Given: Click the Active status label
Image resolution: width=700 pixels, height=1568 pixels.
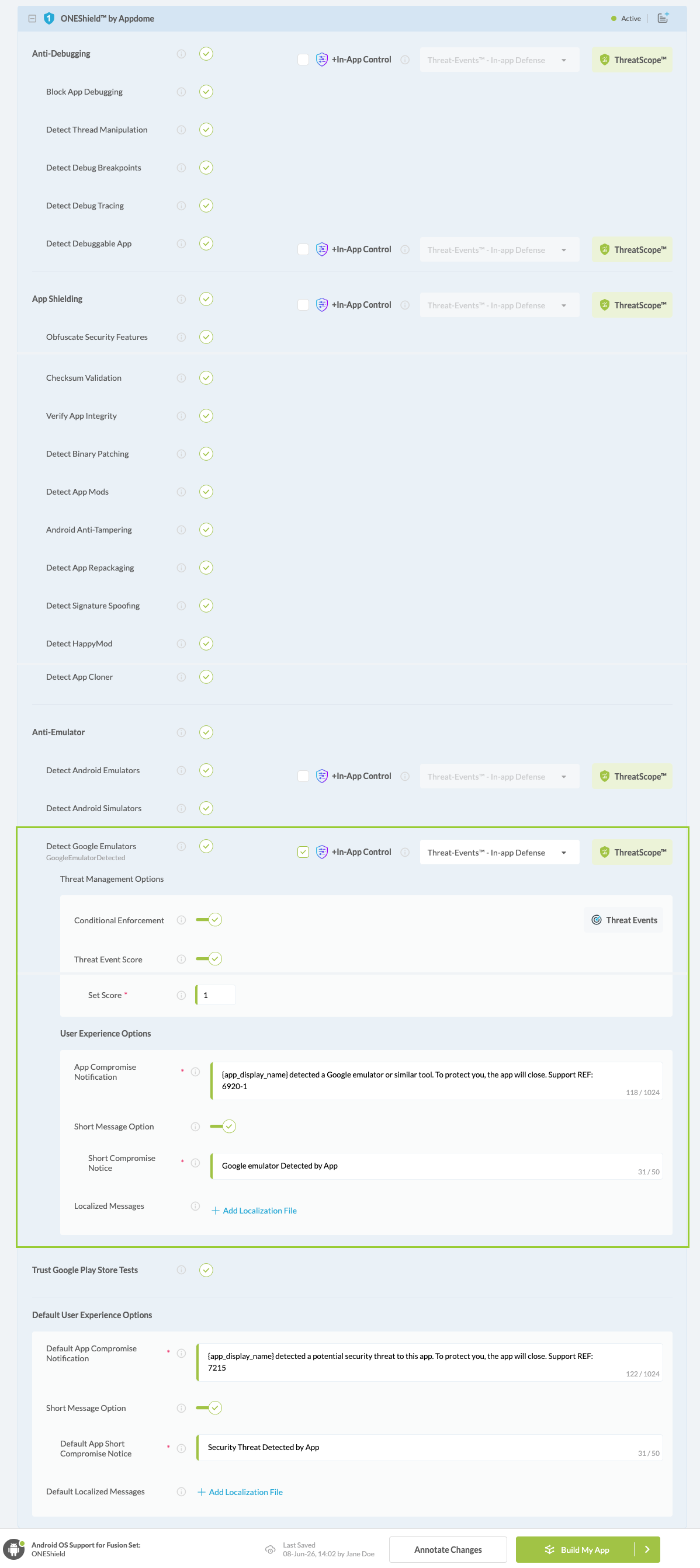Looking at the screenshot, I should [x=630, y=18].
